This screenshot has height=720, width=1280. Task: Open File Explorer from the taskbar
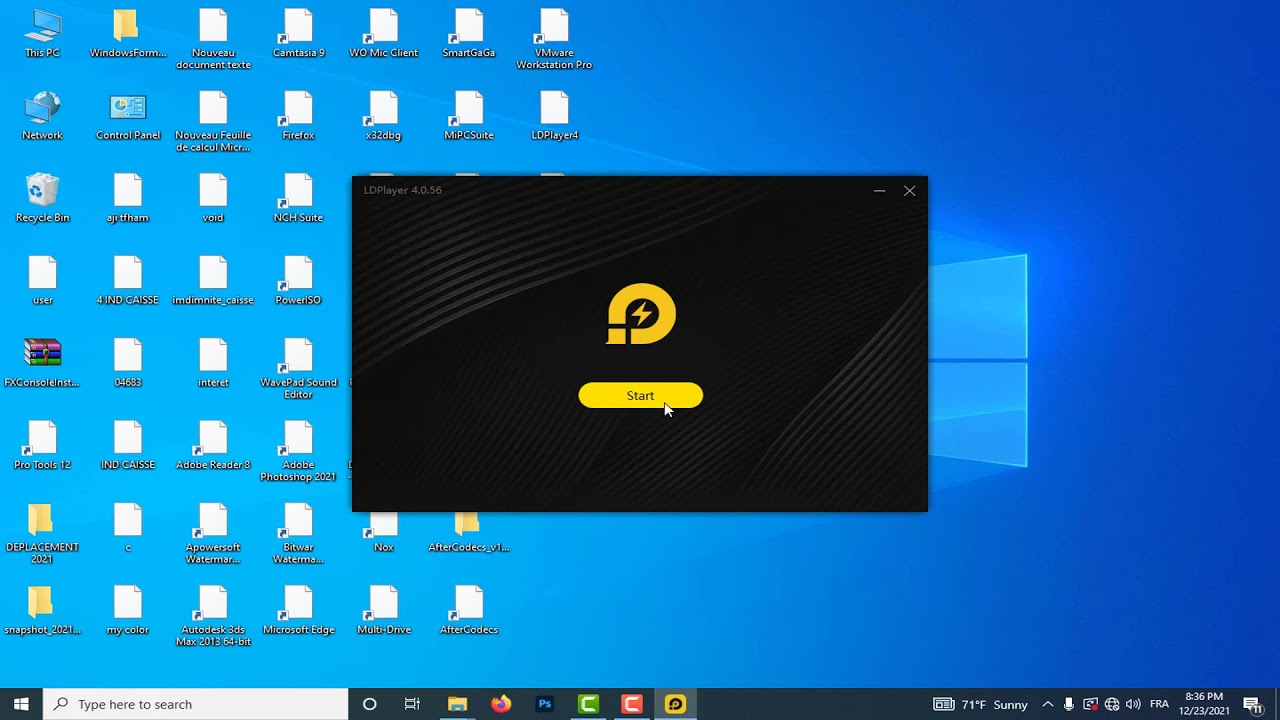[x=457, y=704]
